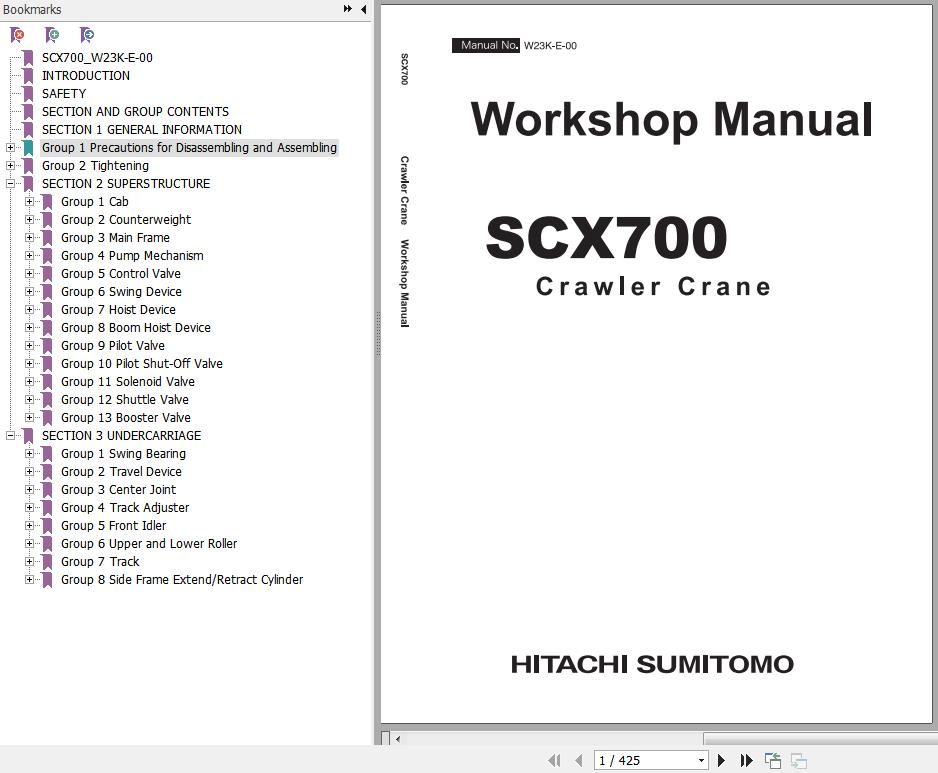Collapse the bookmarks panel with the left triangle
Viewport: 938px width, 773px height.
pyautogui.click(x=363, y=9)
